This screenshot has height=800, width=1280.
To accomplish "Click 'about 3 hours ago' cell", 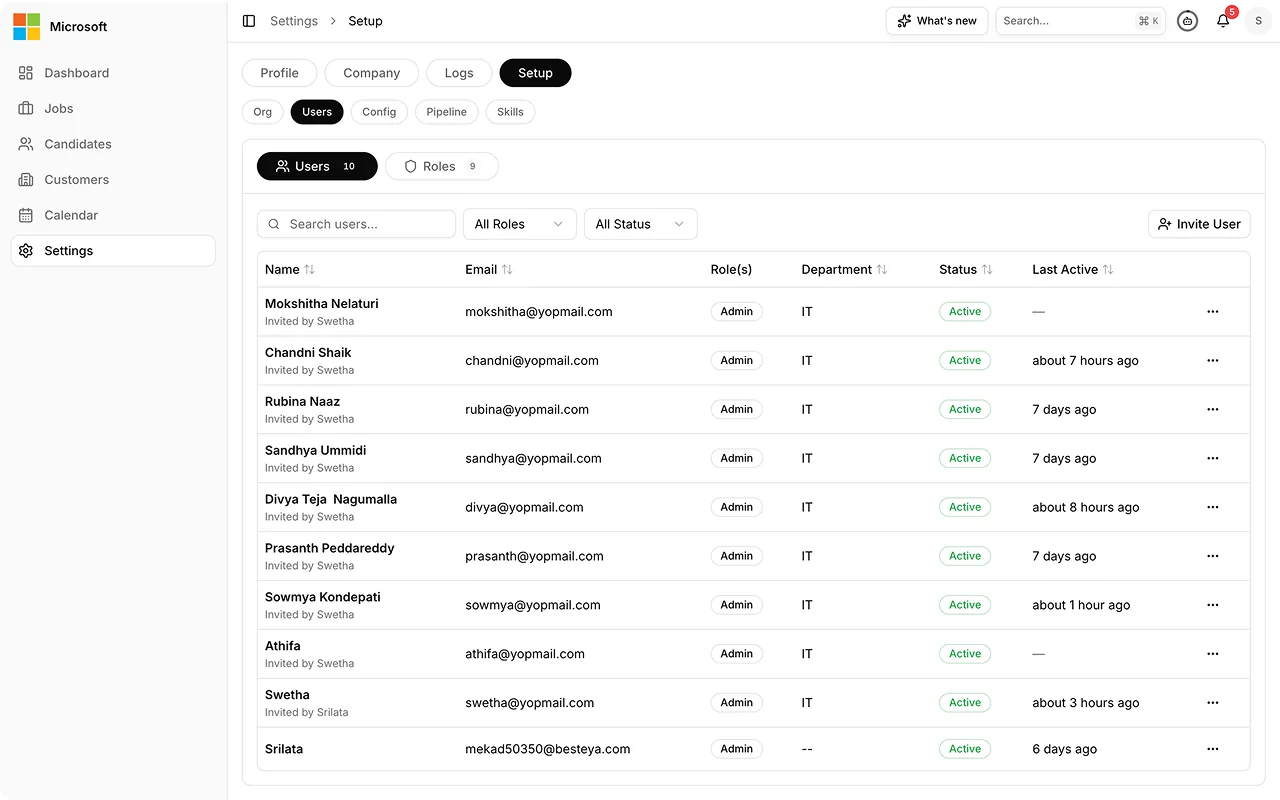I will click(x=1086, y=703).
